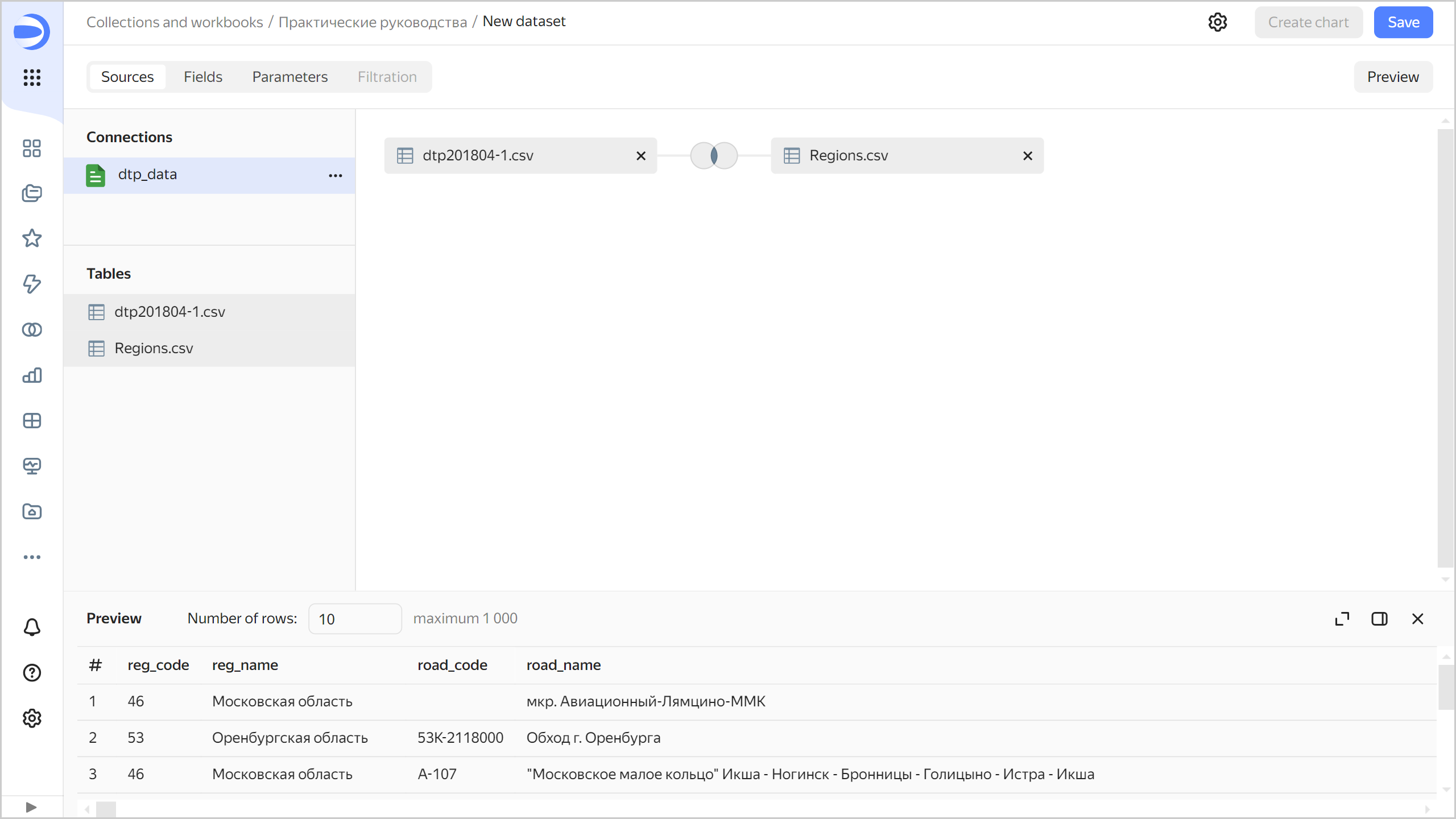Open all services grid menu
Screen dimensions: 1456x819
pos(32,77)
